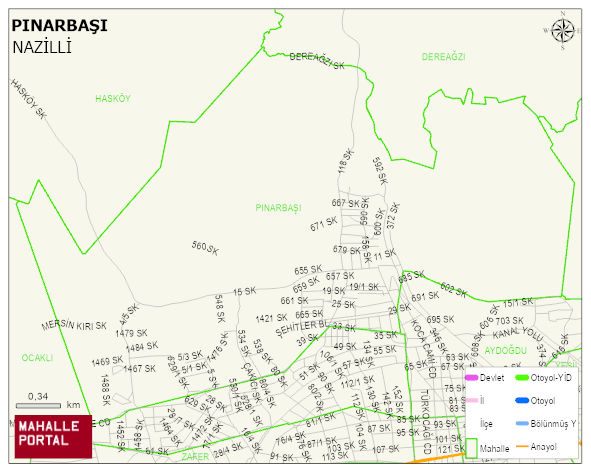Image resolution: width=591 pixels, height=472 pixels.
Task: Click the AYDOĞDU neighborhood label
Action: tap(505, 351)
